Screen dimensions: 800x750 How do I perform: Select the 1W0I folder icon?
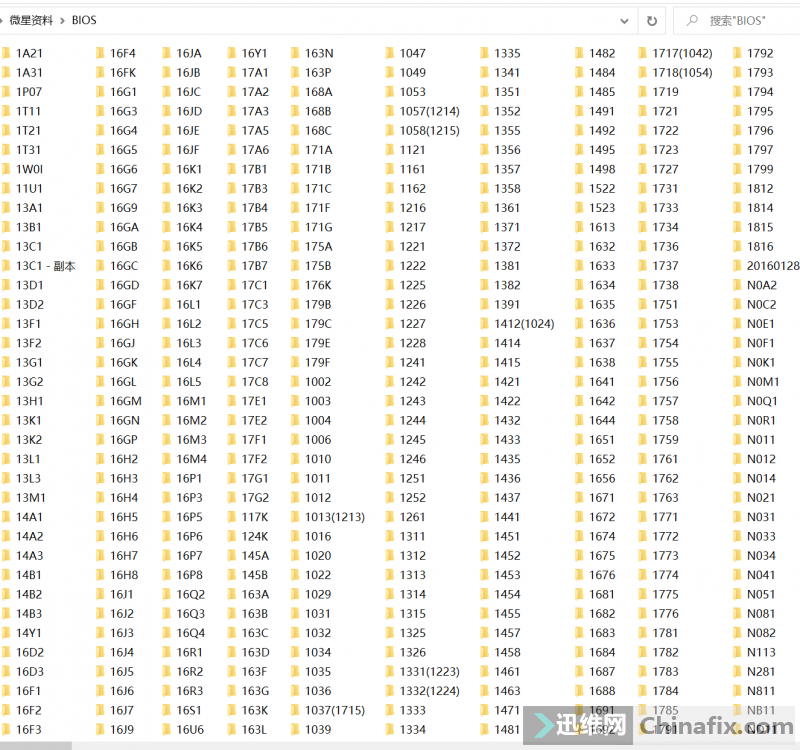(x=6, y=169)
